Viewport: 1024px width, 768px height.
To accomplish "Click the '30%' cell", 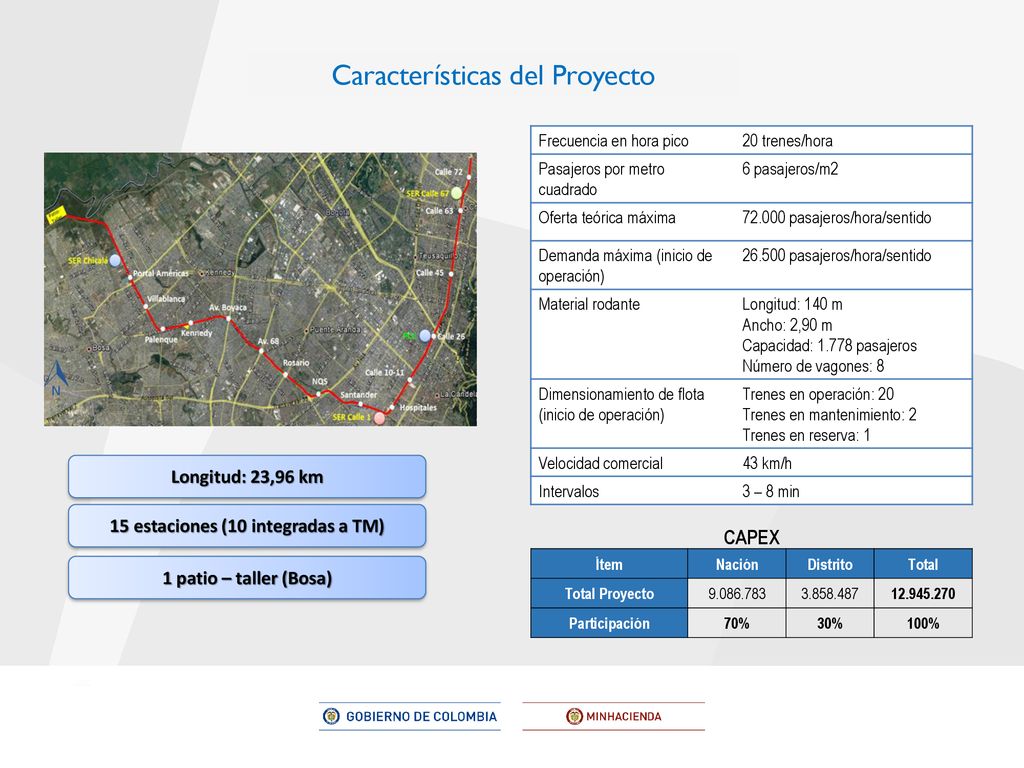I will tap(829, 624).
